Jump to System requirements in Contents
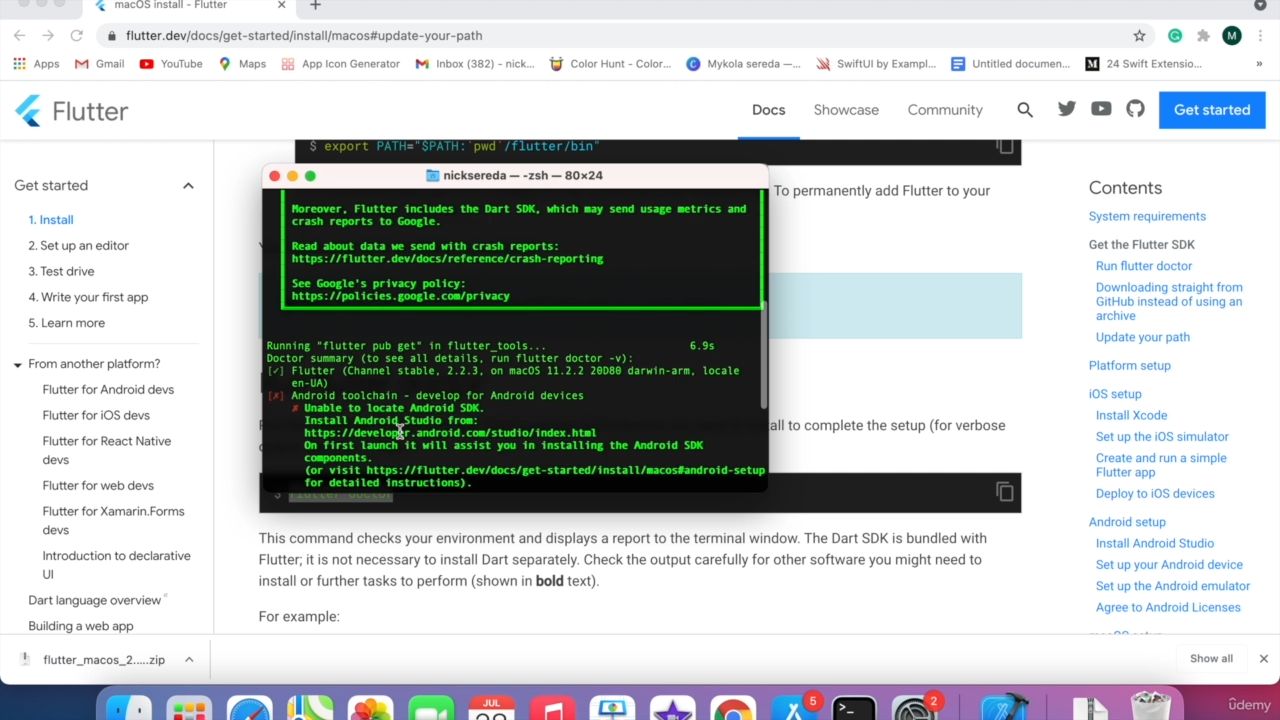 (x=1147, y=217)
